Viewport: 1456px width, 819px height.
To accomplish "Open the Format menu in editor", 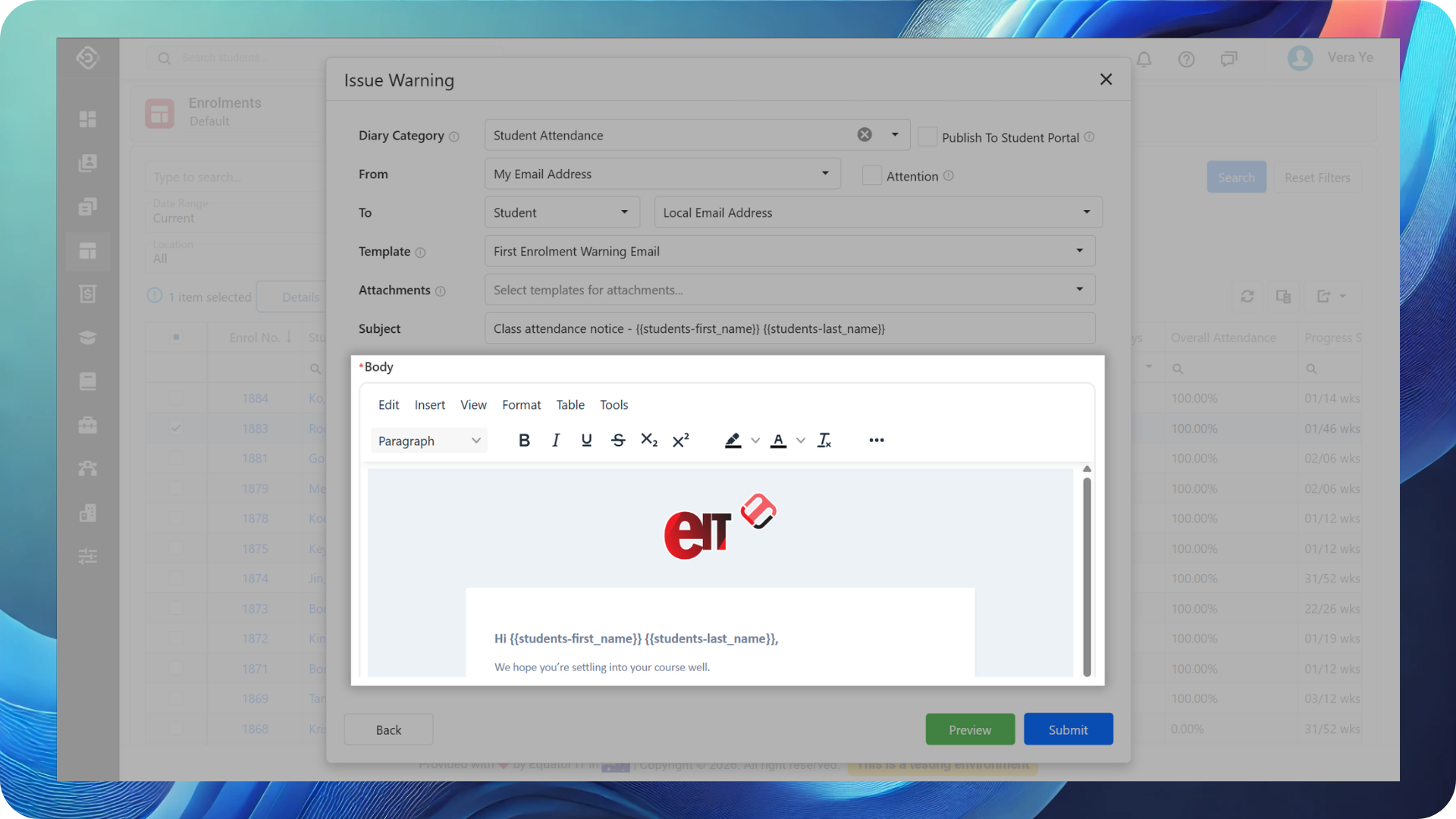I will (x=521, y=405).
